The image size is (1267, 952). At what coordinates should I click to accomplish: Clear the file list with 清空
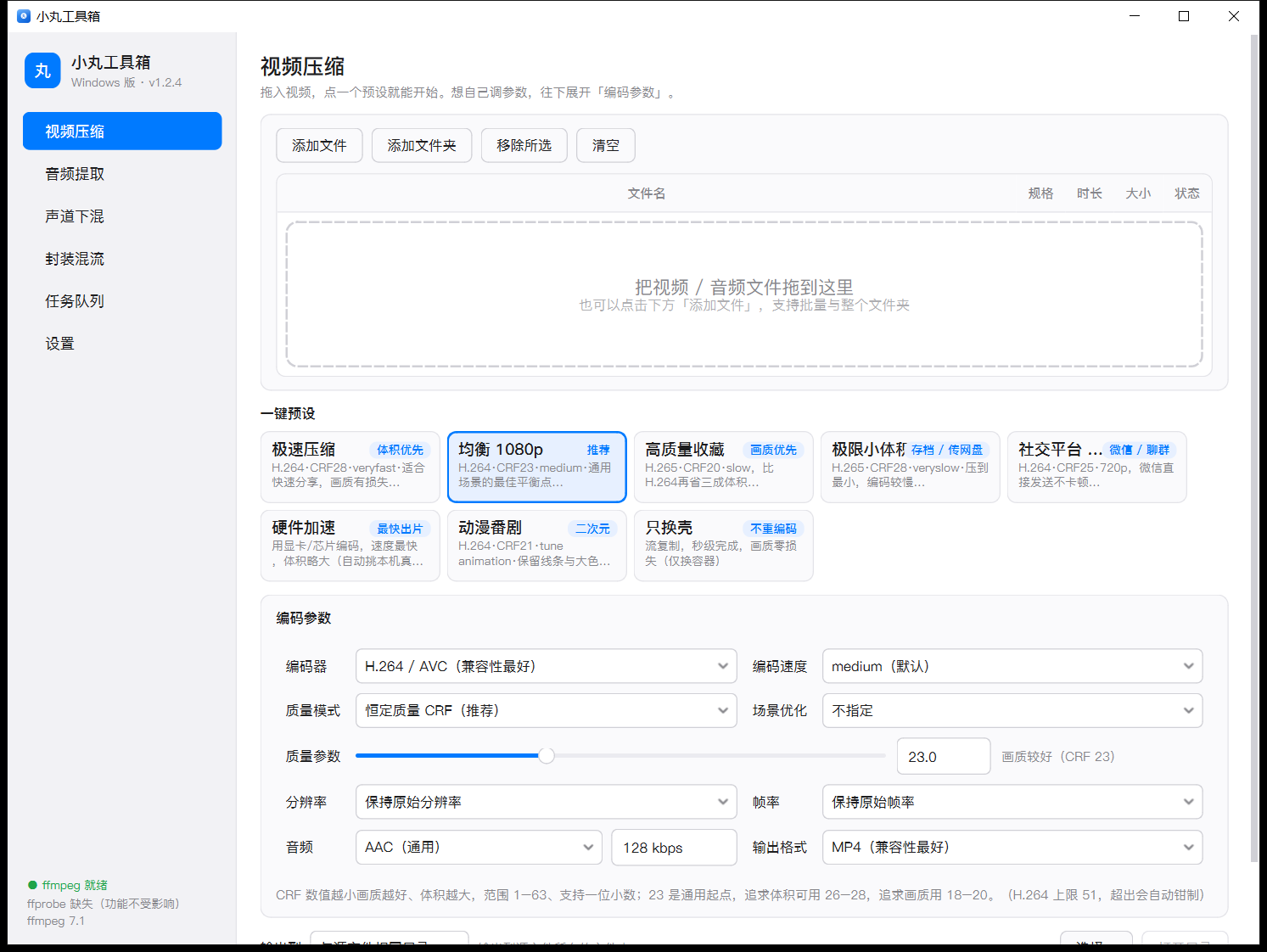click(x=606, y=146)
